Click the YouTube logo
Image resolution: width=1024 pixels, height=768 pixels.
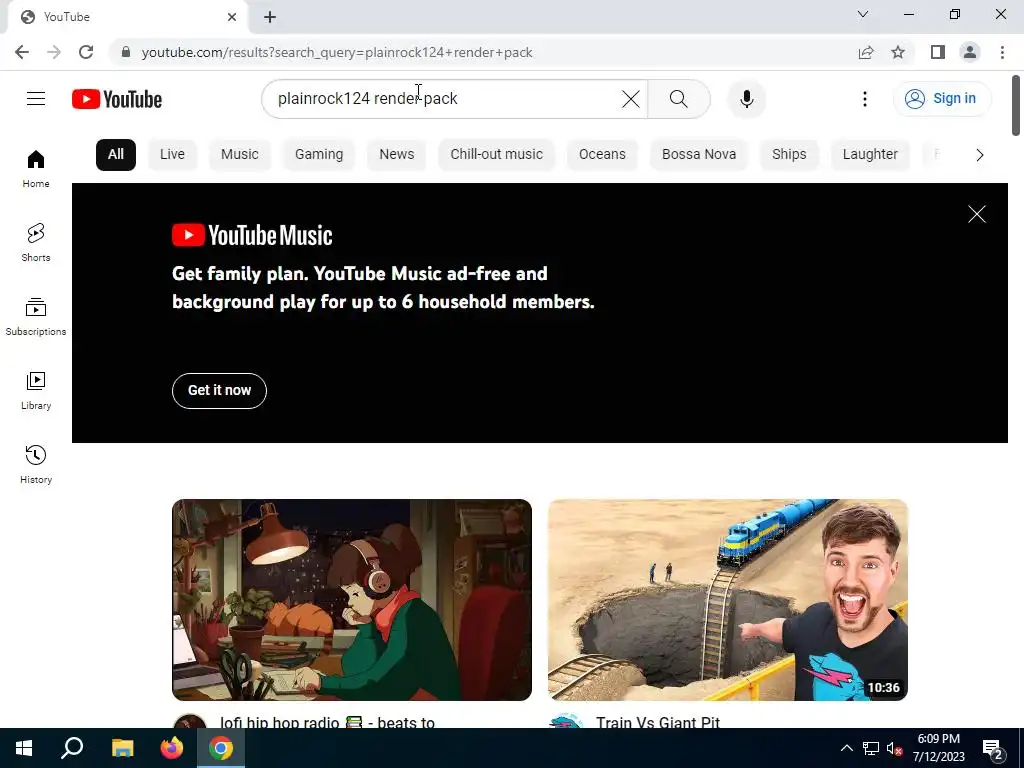point(117,99)
